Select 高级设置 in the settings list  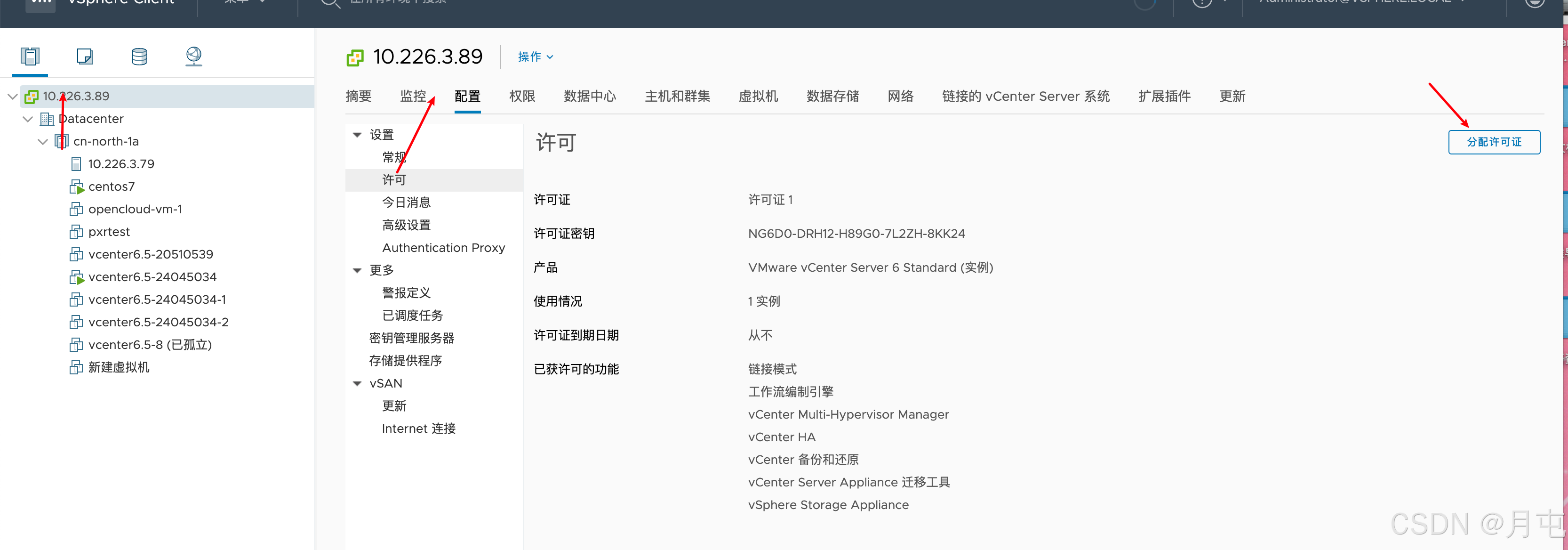point(406,226)
